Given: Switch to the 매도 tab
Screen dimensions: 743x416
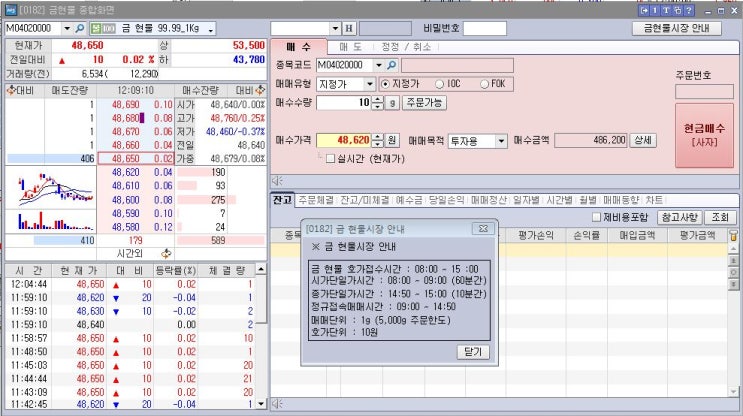Looking at the screenshot, I should tap(351, 47).
